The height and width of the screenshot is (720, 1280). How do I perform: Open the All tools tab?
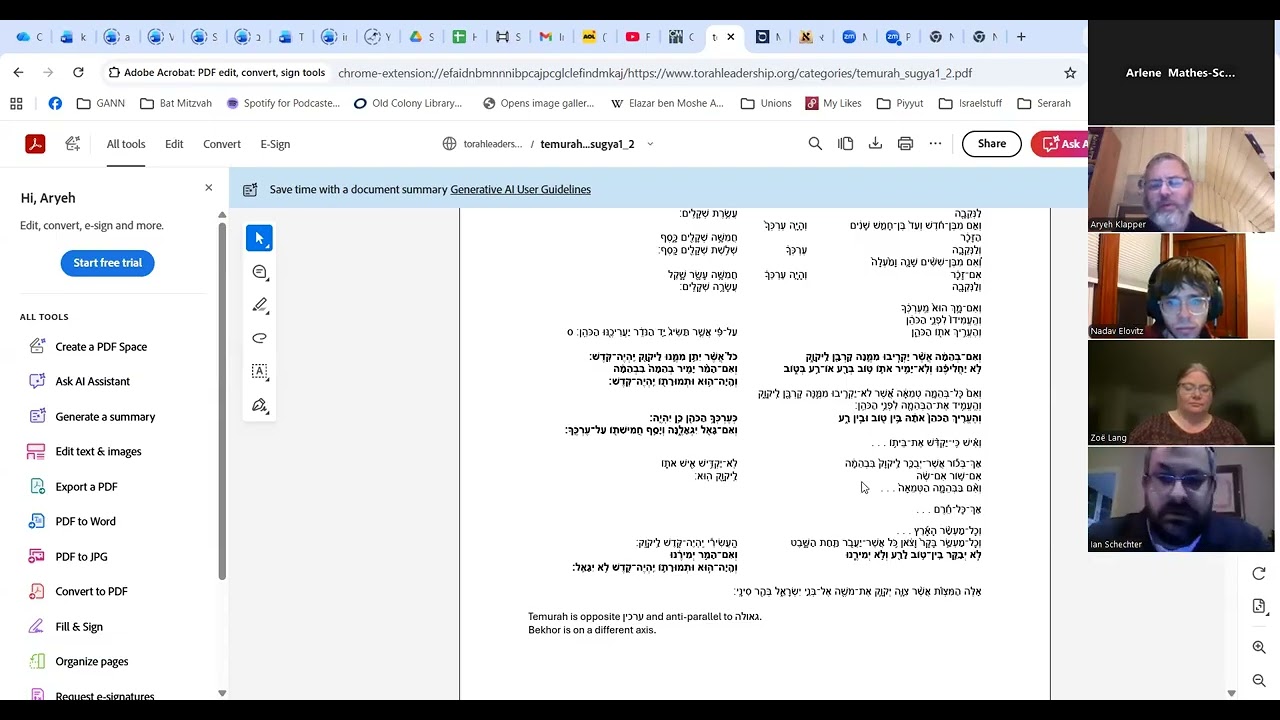click(126, 144)
